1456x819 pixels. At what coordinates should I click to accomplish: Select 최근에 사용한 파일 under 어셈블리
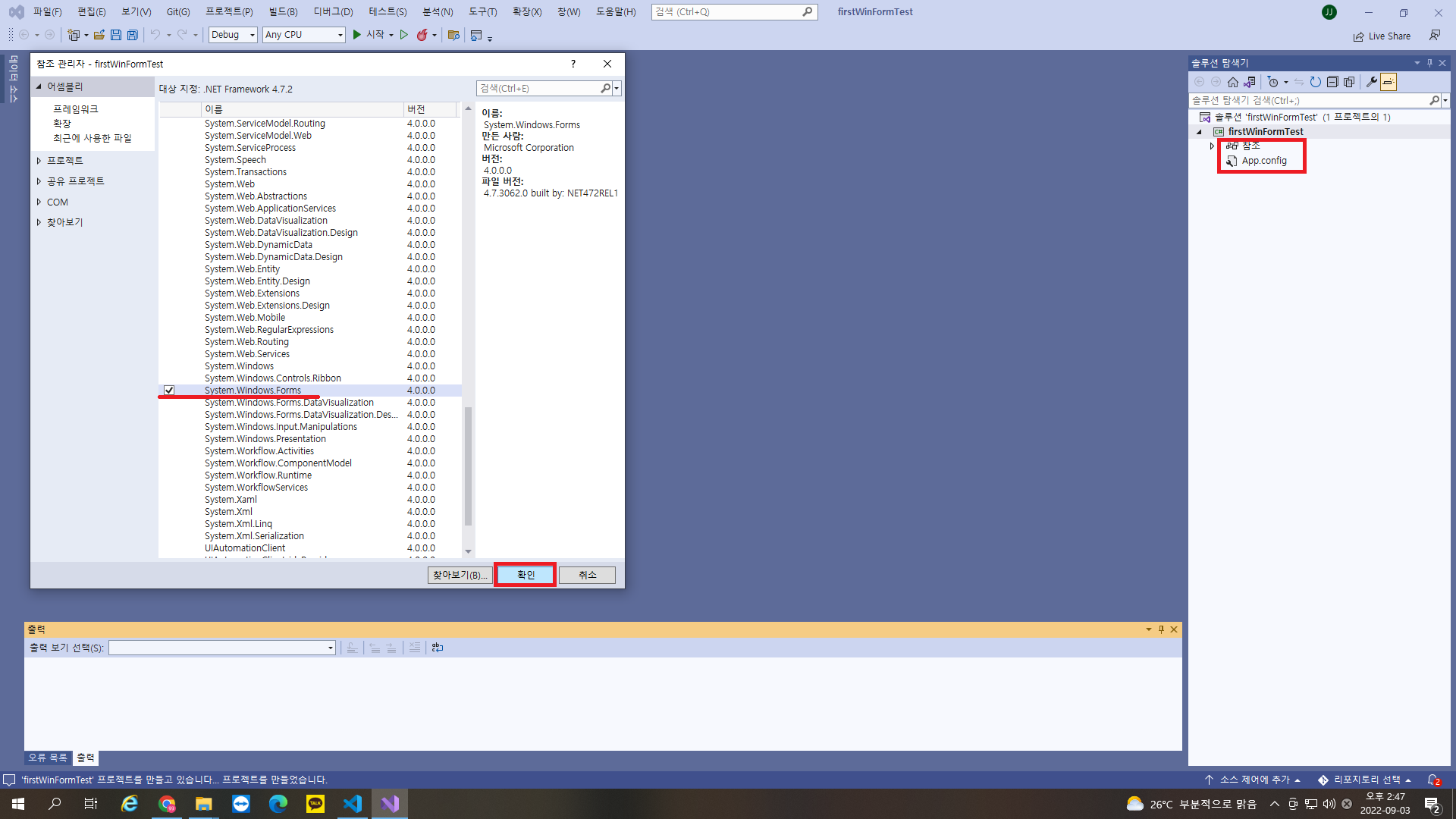click(x=93, y=138)
